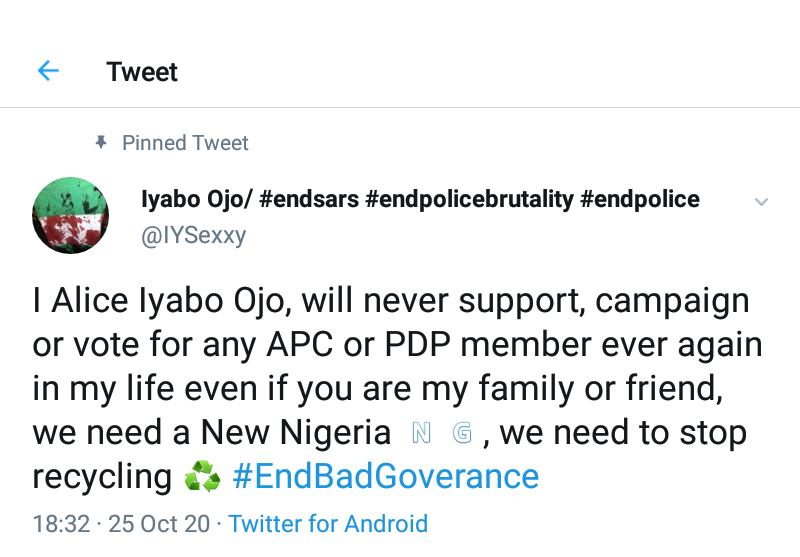Open the @IYSexxy handle

(x=193, y=235)
